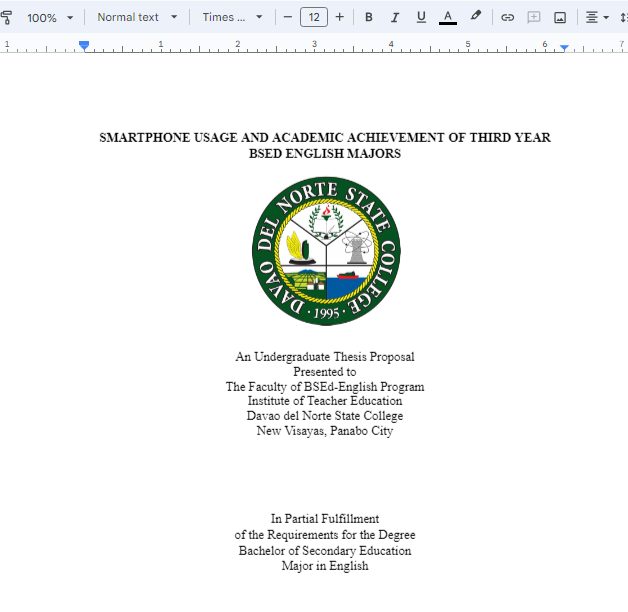The height and width of the screenshot is (612, 628).
Task: Click the text 'BSED ENGLISH MAJORS'
Action: (x=325, y=153)
